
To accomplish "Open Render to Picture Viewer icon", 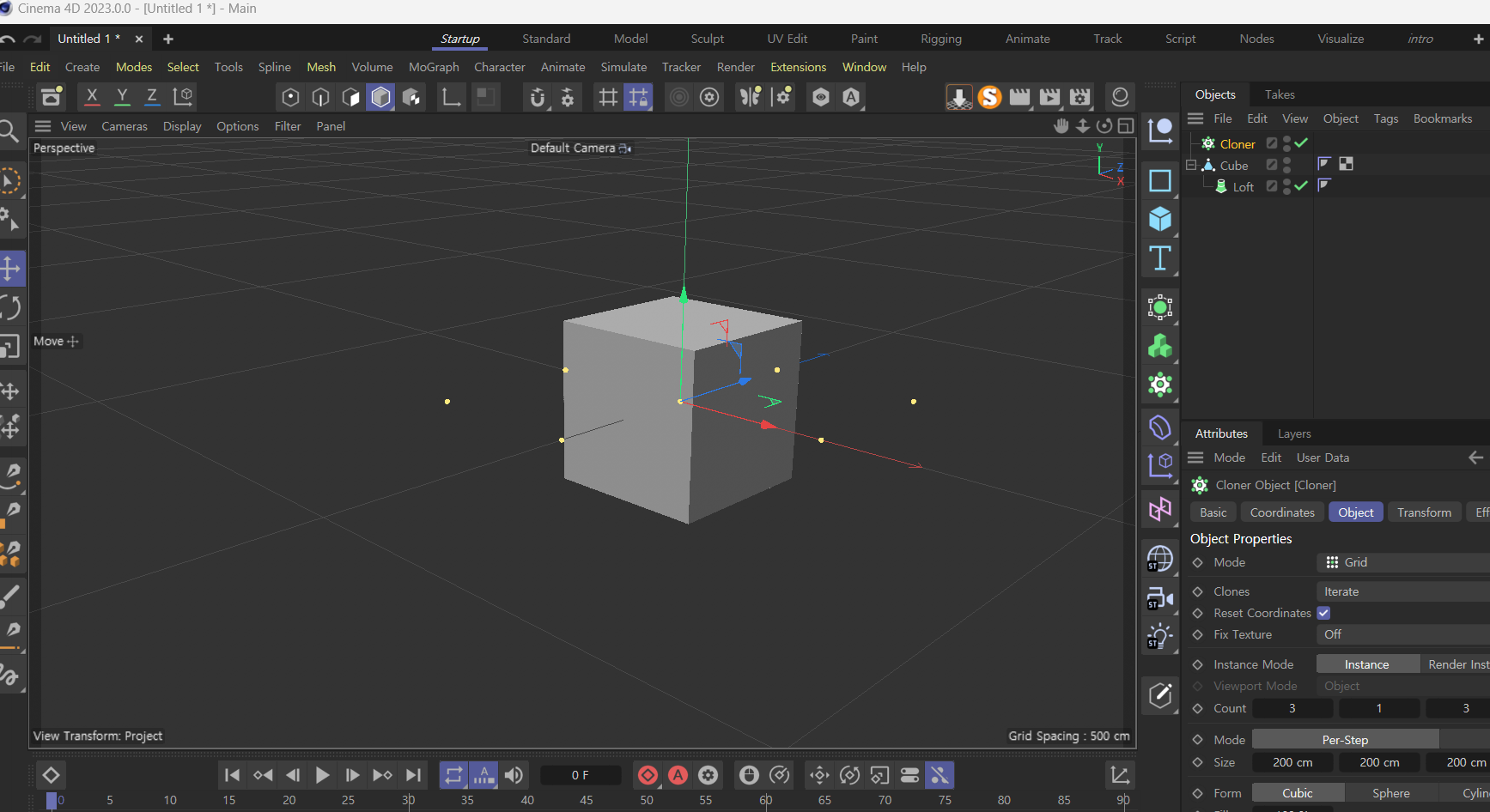I will pos(1049,97).
